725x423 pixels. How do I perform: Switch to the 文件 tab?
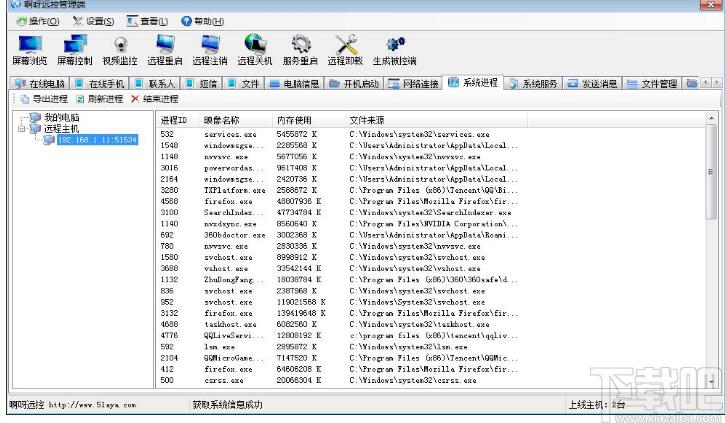pyautogui.click(x=244, y=84)
